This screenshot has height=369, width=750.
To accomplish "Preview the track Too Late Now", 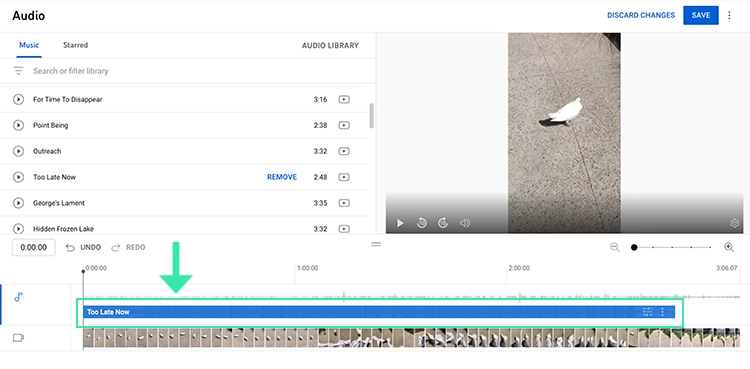I will (x=18, y=177).
